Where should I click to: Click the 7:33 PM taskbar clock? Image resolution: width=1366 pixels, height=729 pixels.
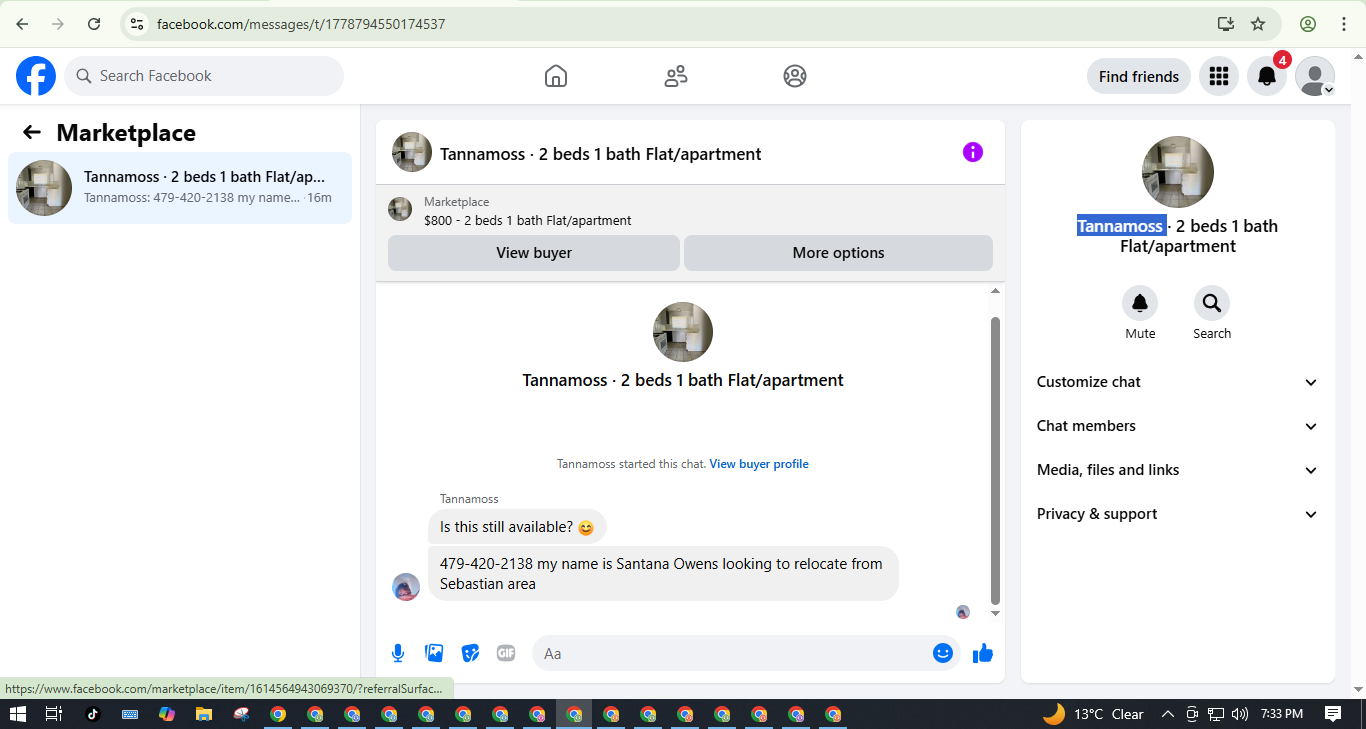click(1282, 714)
